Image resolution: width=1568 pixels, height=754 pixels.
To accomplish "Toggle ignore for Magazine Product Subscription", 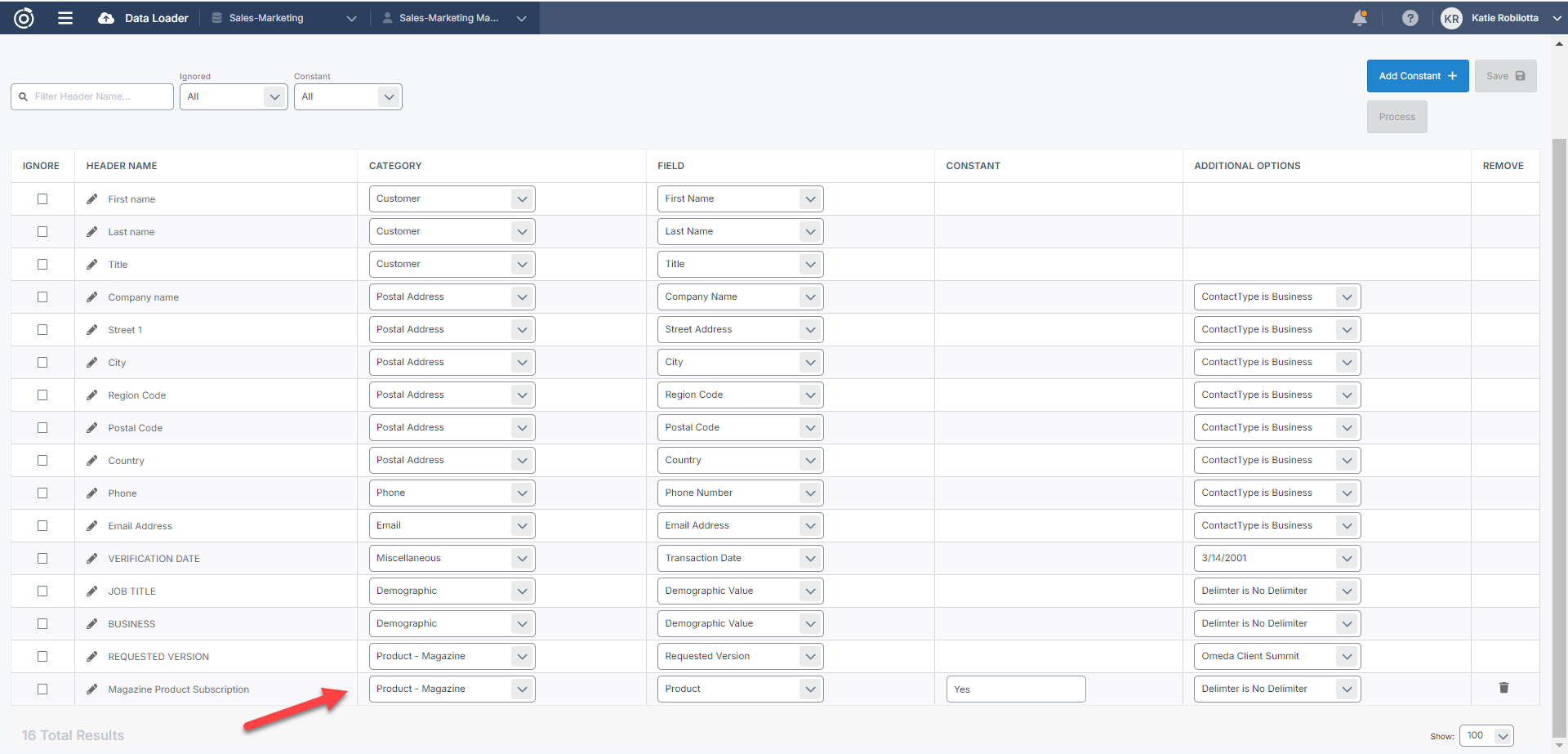I will tap(42, 689).
